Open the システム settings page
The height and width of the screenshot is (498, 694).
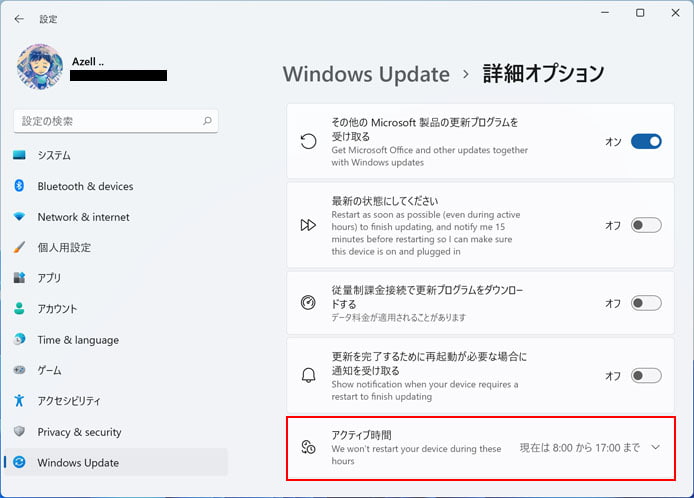116,155
